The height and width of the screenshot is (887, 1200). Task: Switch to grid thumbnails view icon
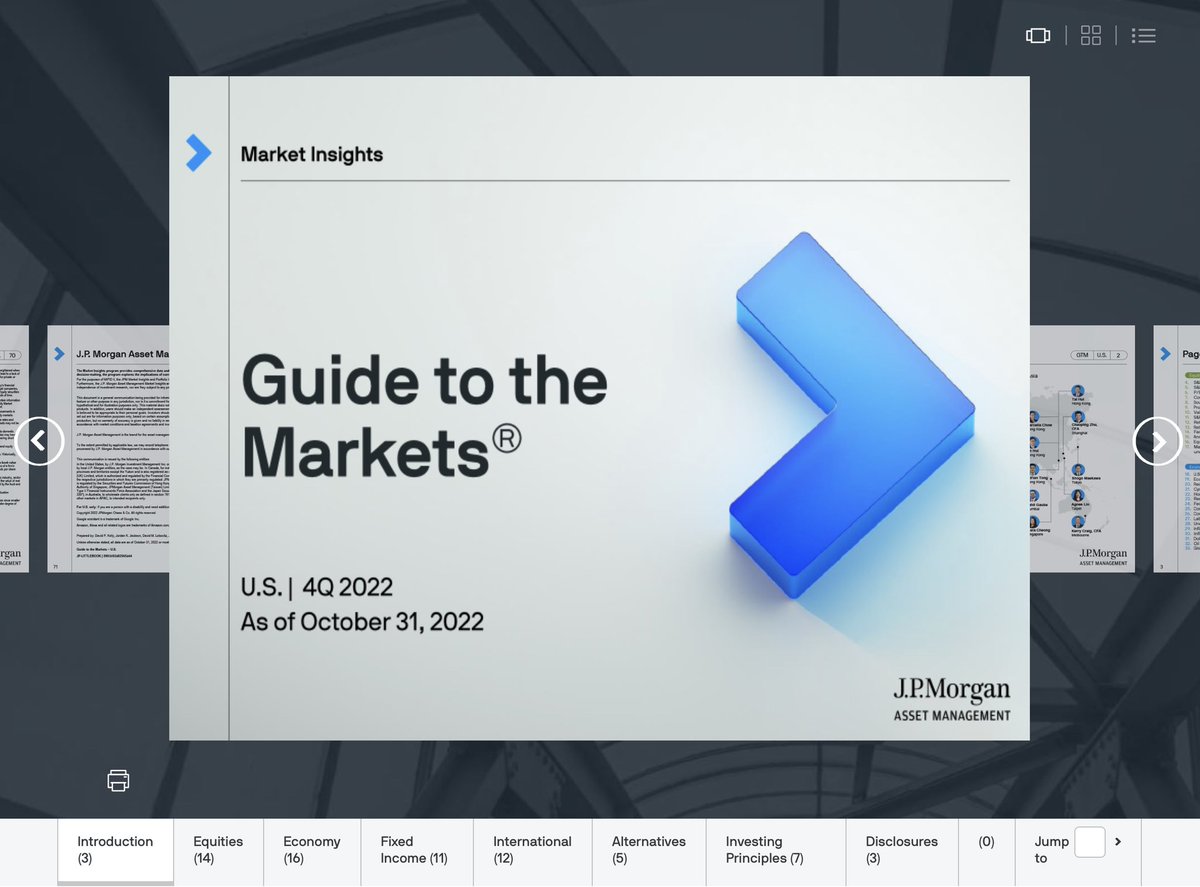point(1091,36)
